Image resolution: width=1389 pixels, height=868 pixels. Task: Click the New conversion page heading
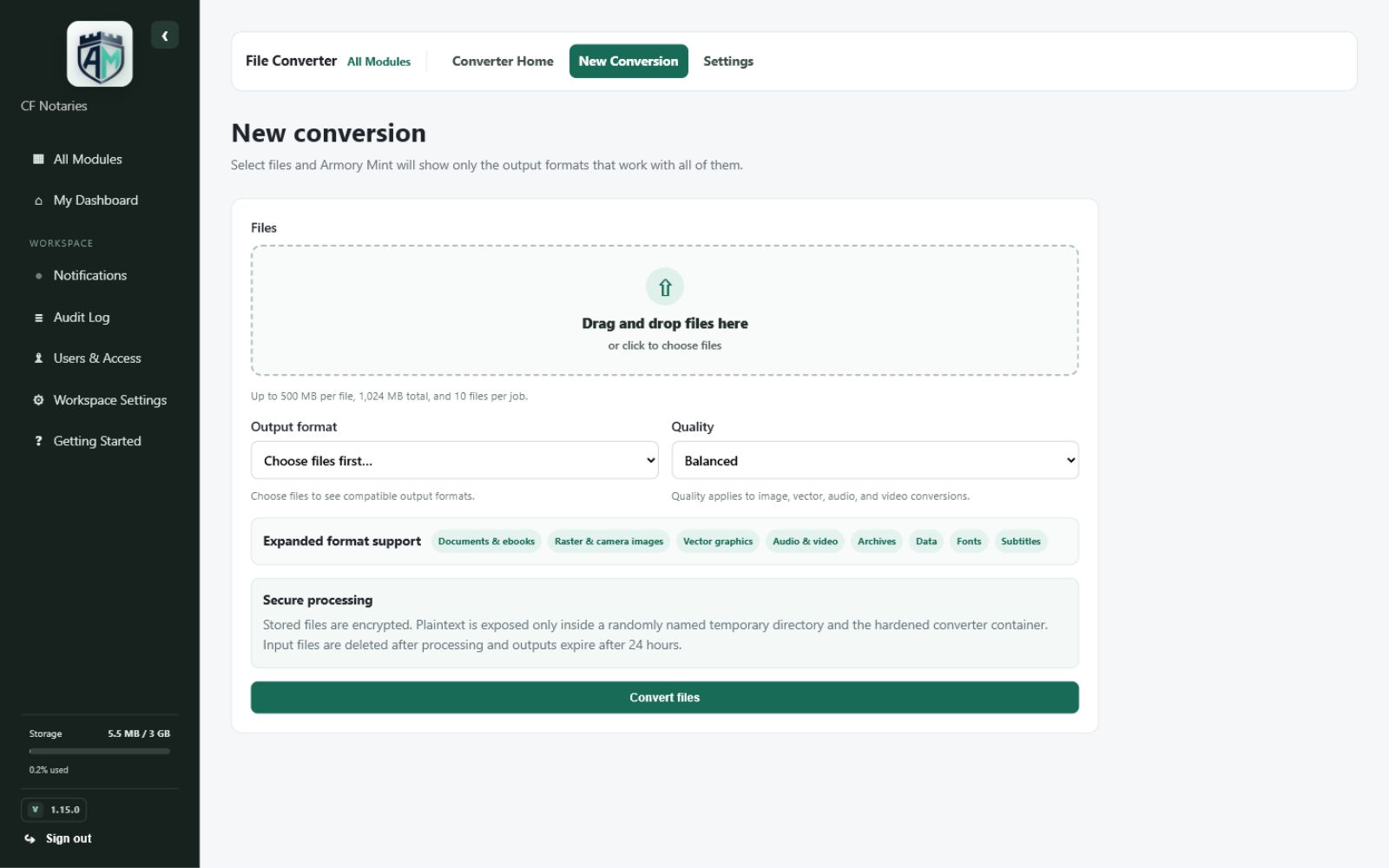(328, 133)
